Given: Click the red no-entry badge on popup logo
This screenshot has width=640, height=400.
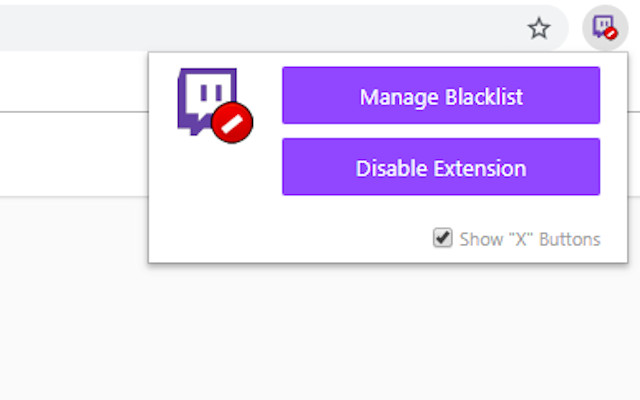Looking at the screenshot, I should click(232, 123).
